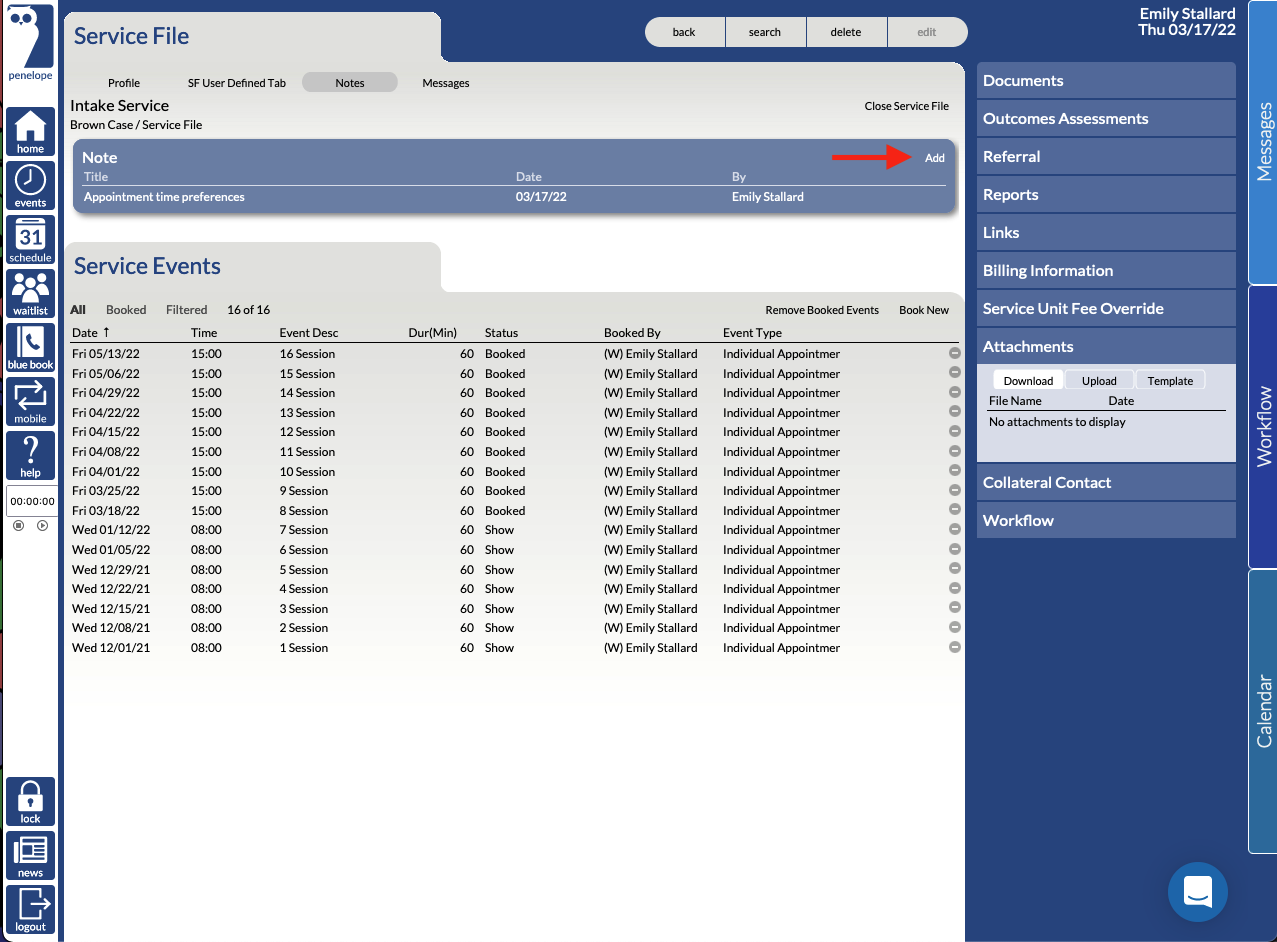Open the vertical Calendar side tab
This screenshot has height=942, width=1277.
pos(1263,711)
